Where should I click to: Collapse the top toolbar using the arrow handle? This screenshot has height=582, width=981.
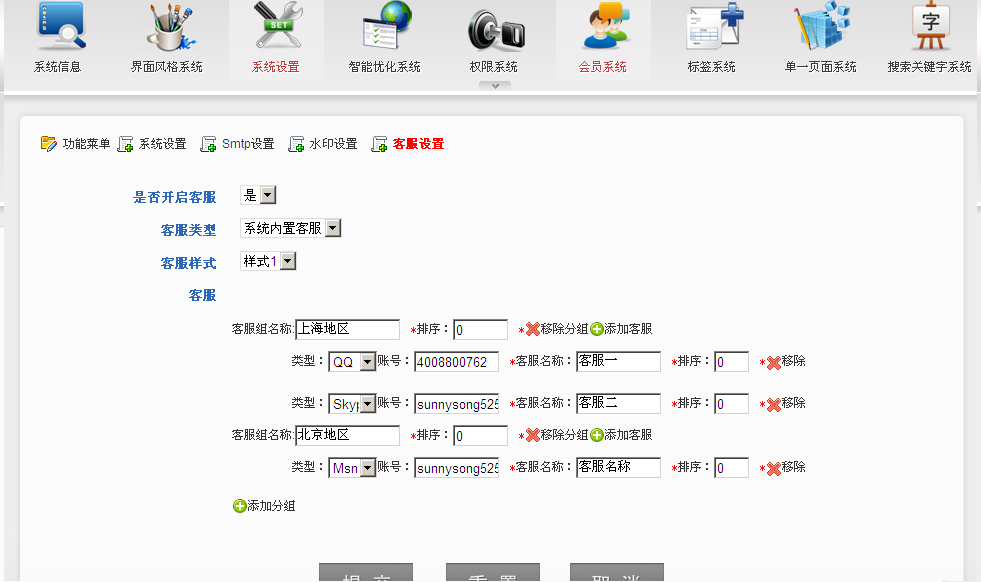point(494,86)
